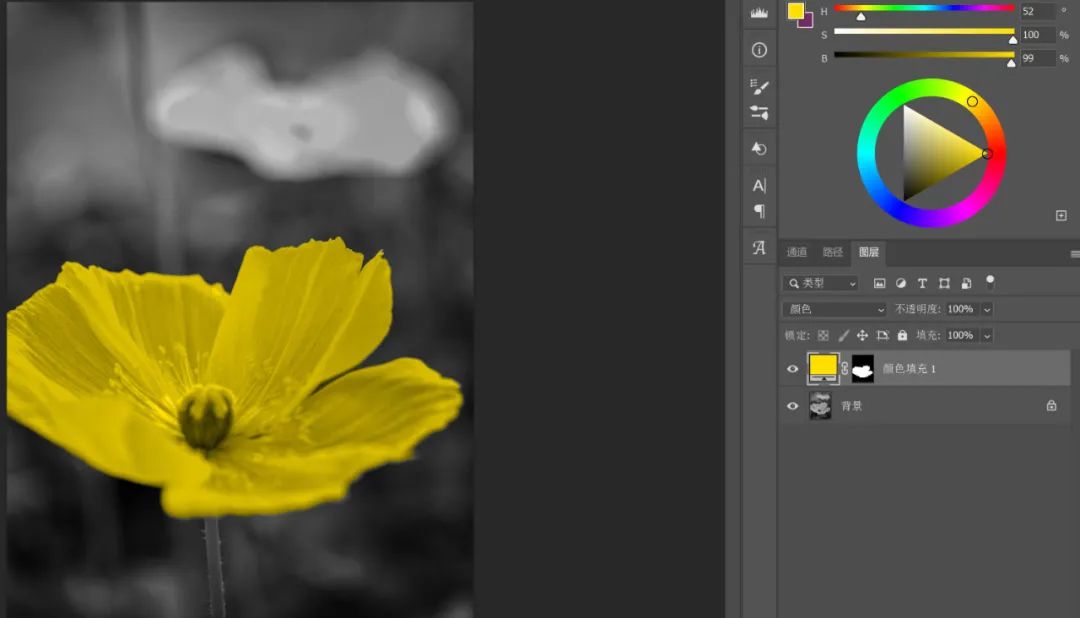Switch to the 通道 tab

coord(796,253)
